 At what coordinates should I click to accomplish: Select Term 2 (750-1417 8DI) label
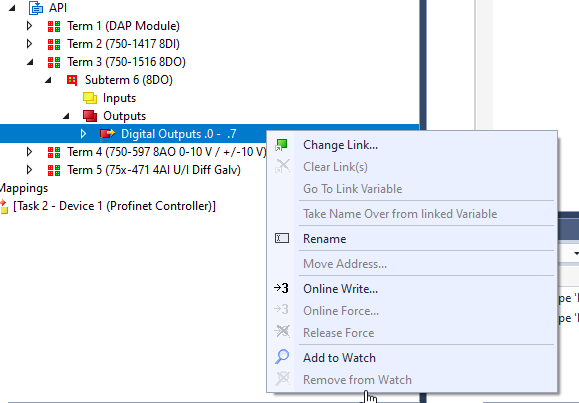[123, 44]
